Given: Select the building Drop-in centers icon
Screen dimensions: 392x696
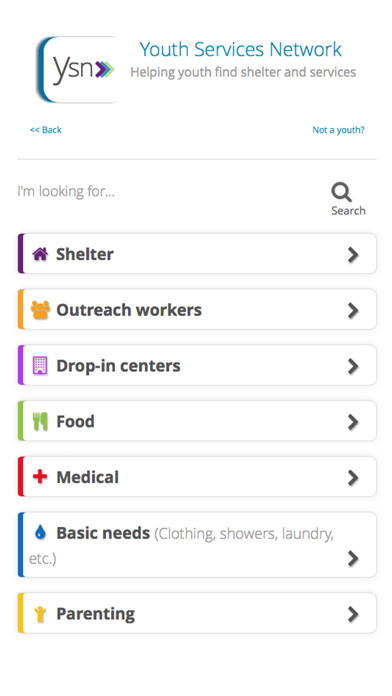Looking at the screenshot, I should (40, 366).
